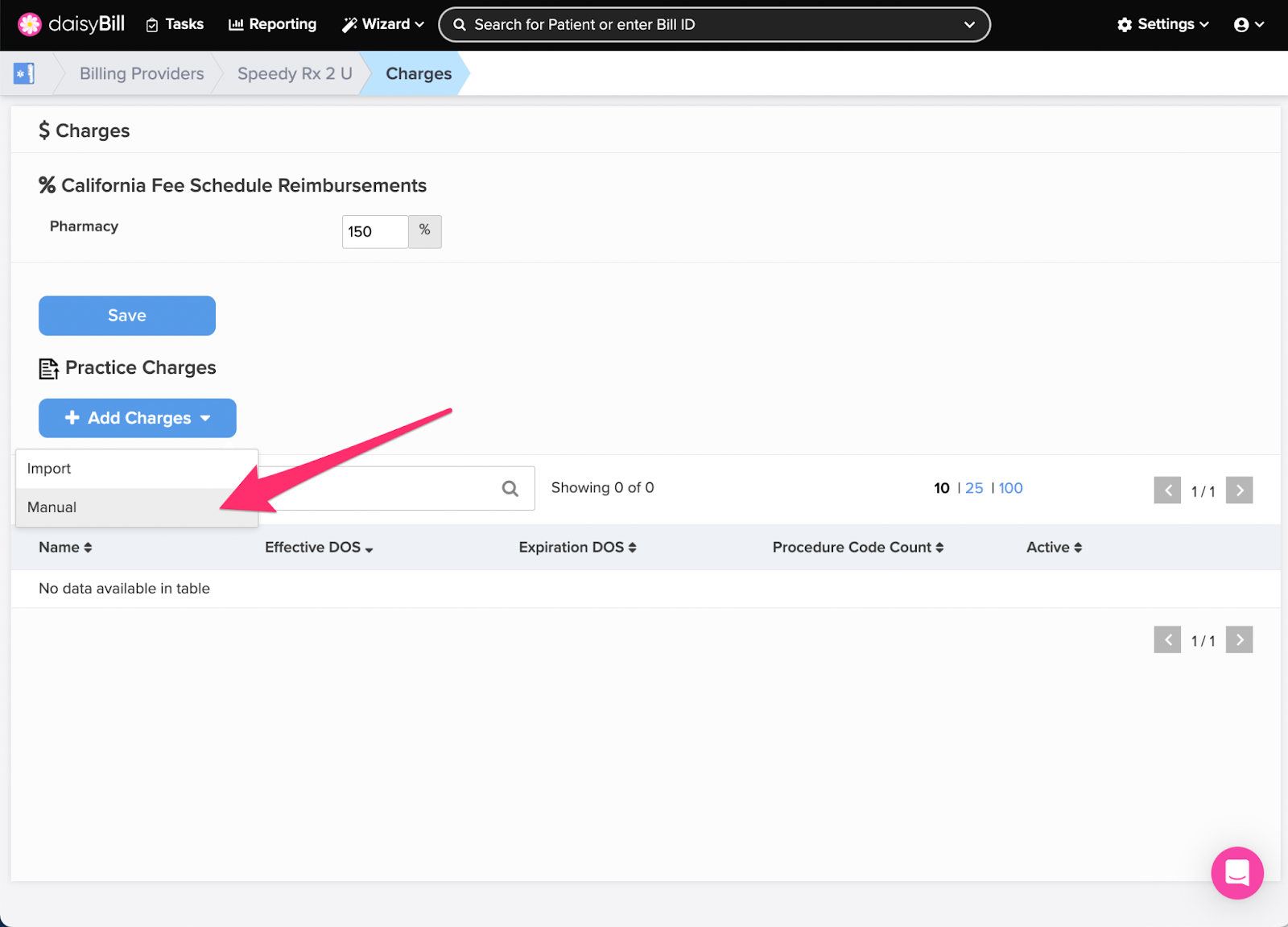Screen dimensions: 1288x927
Task: Go to the Speedy Rx 2 U breadcrumb
Action: coord(295,73)
